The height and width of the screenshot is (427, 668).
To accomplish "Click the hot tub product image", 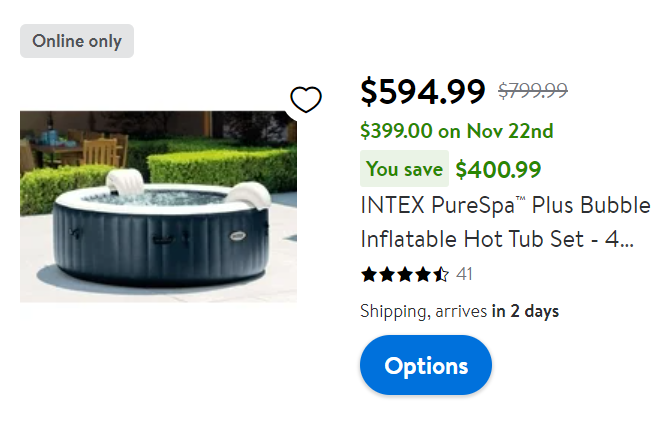I will [x=158, y=206].
